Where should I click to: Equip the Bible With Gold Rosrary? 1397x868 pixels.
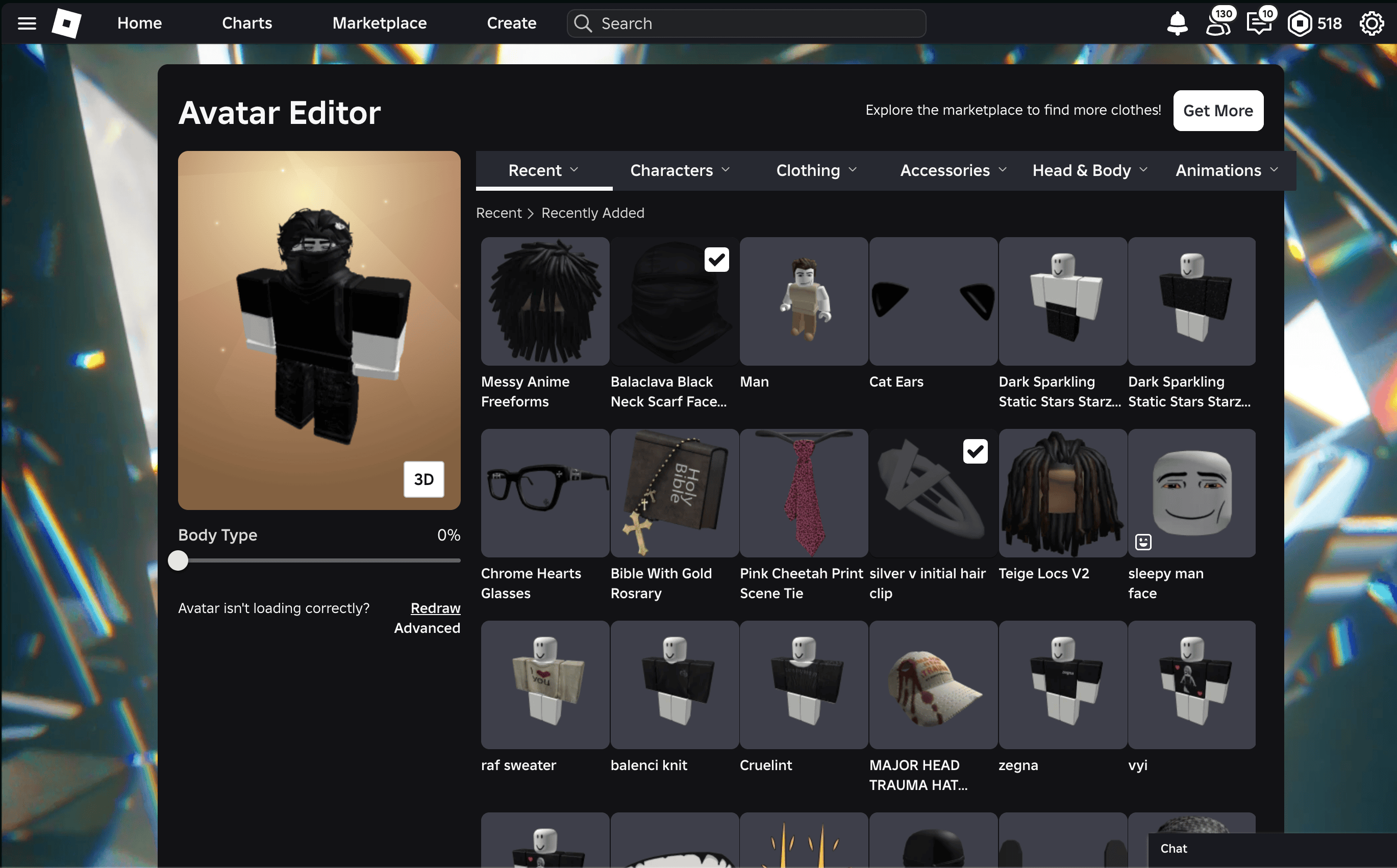(x=675, y=493)
